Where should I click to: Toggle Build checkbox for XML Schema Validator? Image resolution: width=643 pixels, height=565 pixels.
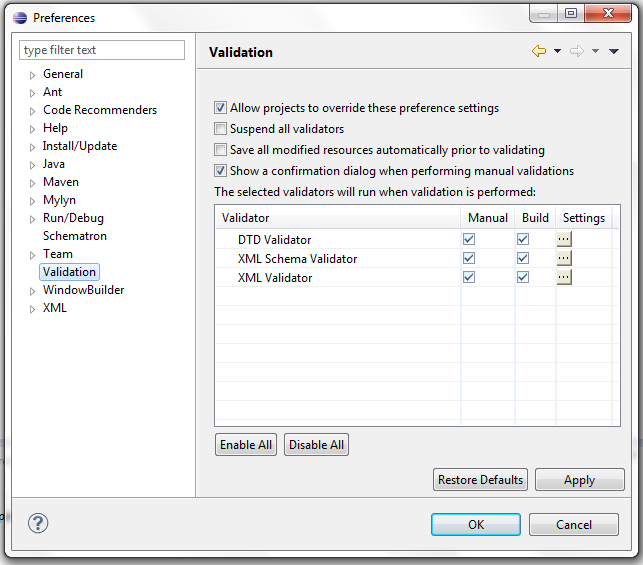click(x=523, y=258)
